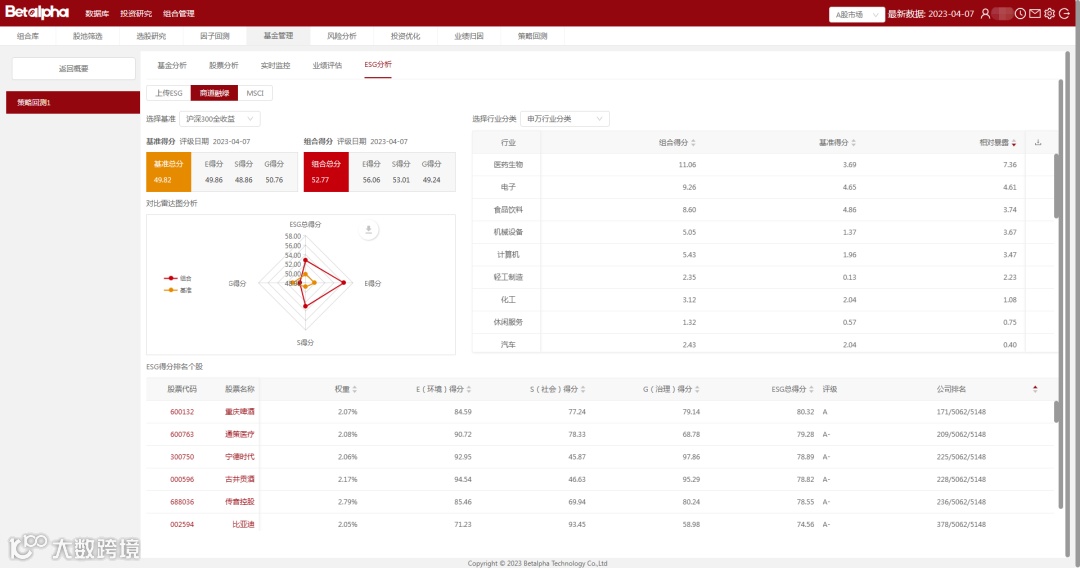Open the 组合管理 top menu
The width and height of the screenshot is (1080, 568).
178,14
